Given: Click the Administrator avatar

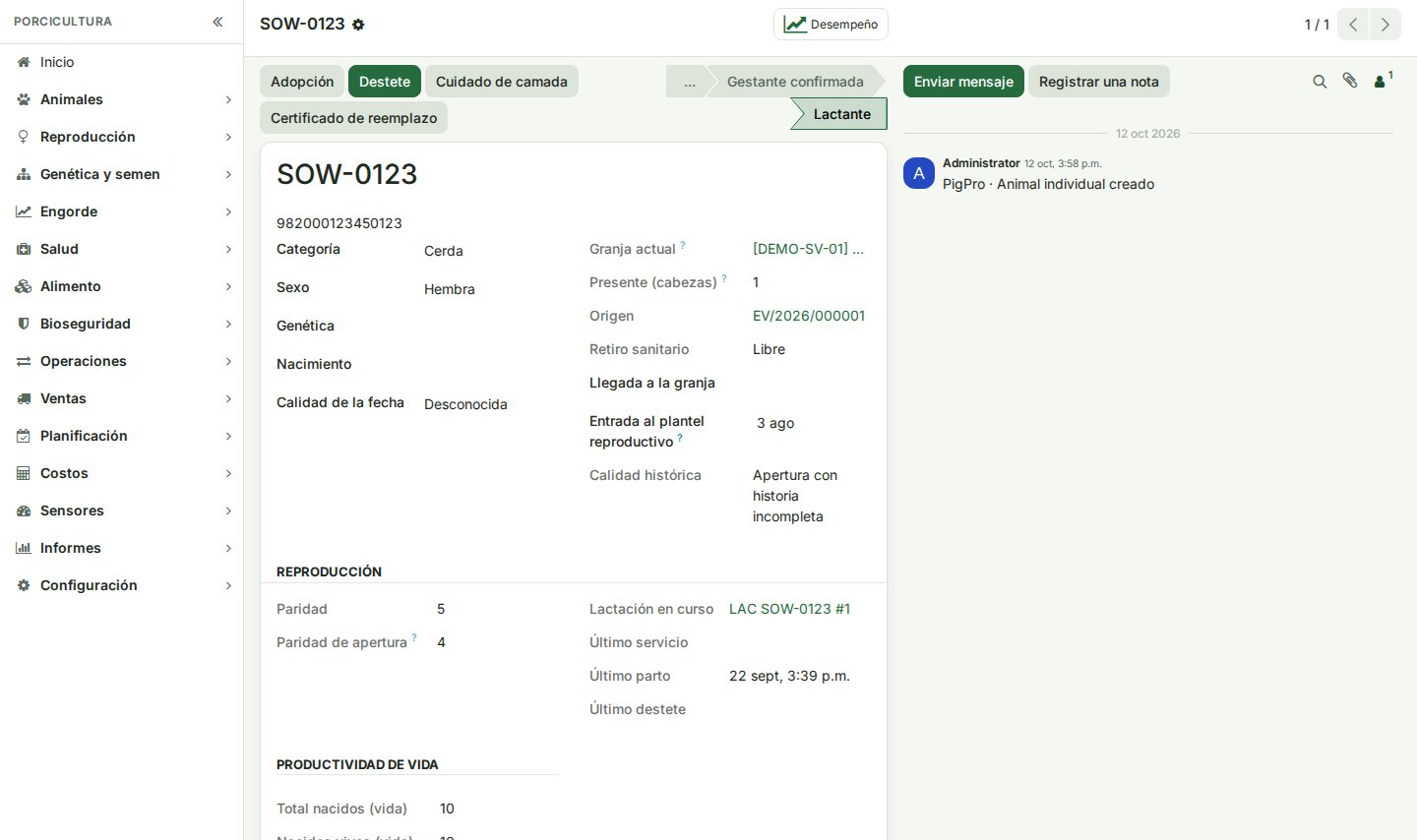Looking at the screenshot, I should coord(919,173).
